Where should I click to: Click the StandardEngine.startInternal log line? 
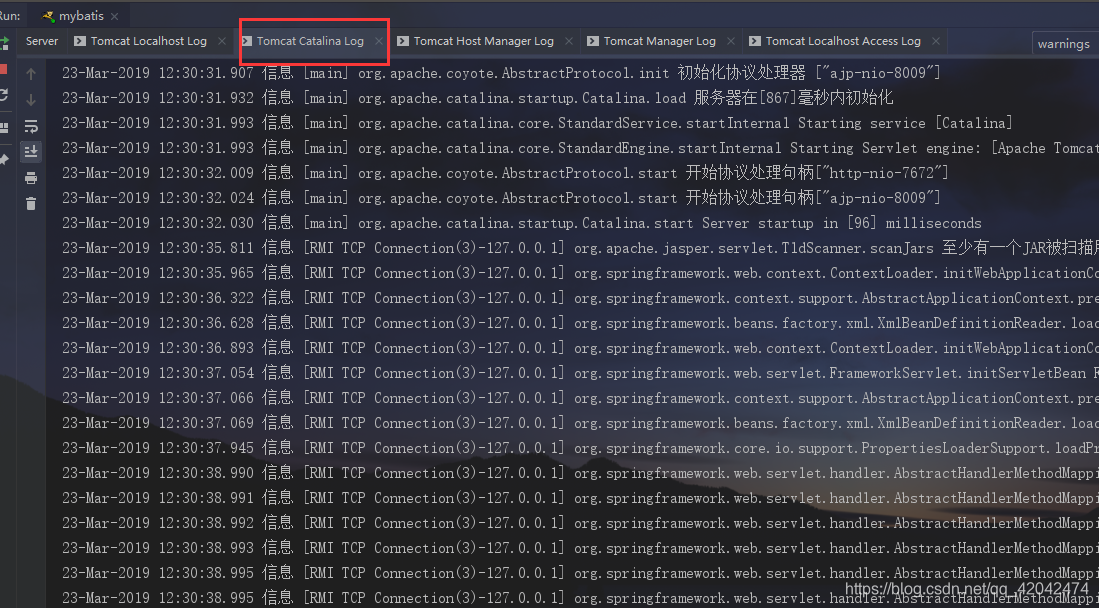[580, 148]
